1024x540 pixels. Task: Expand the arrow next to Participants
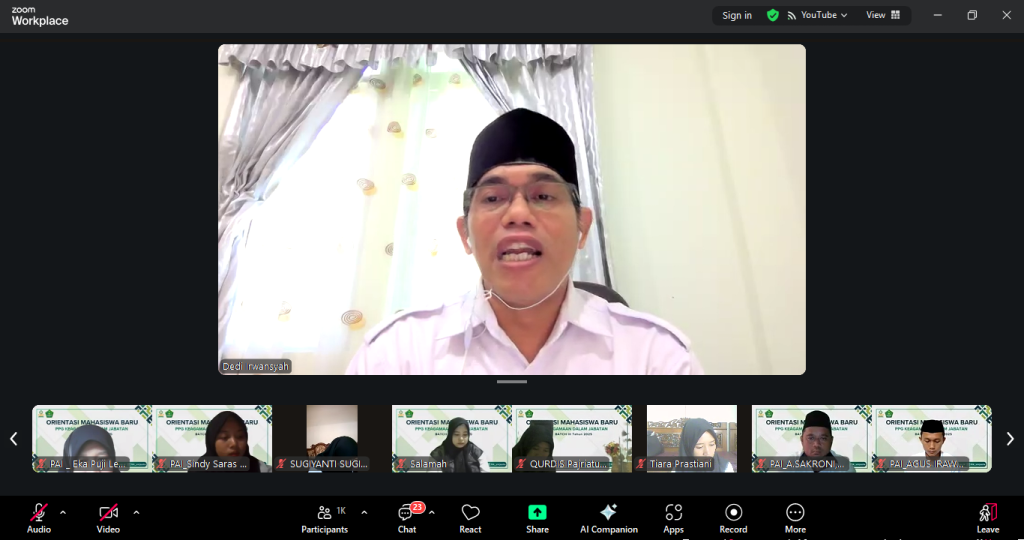(x=364, y=512)
